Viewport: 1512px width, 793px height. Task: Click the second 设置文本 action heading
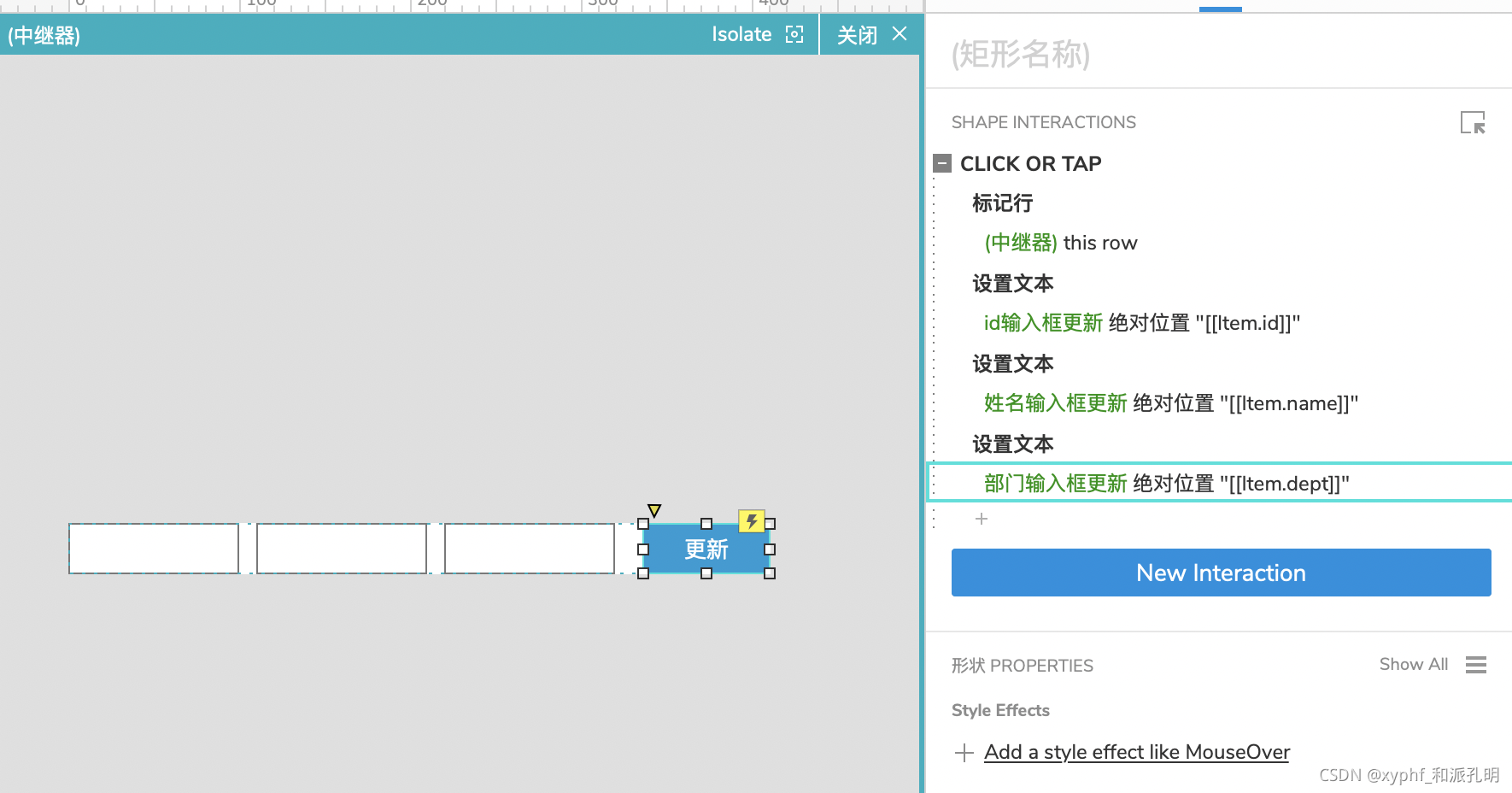tap(1013, 364)
